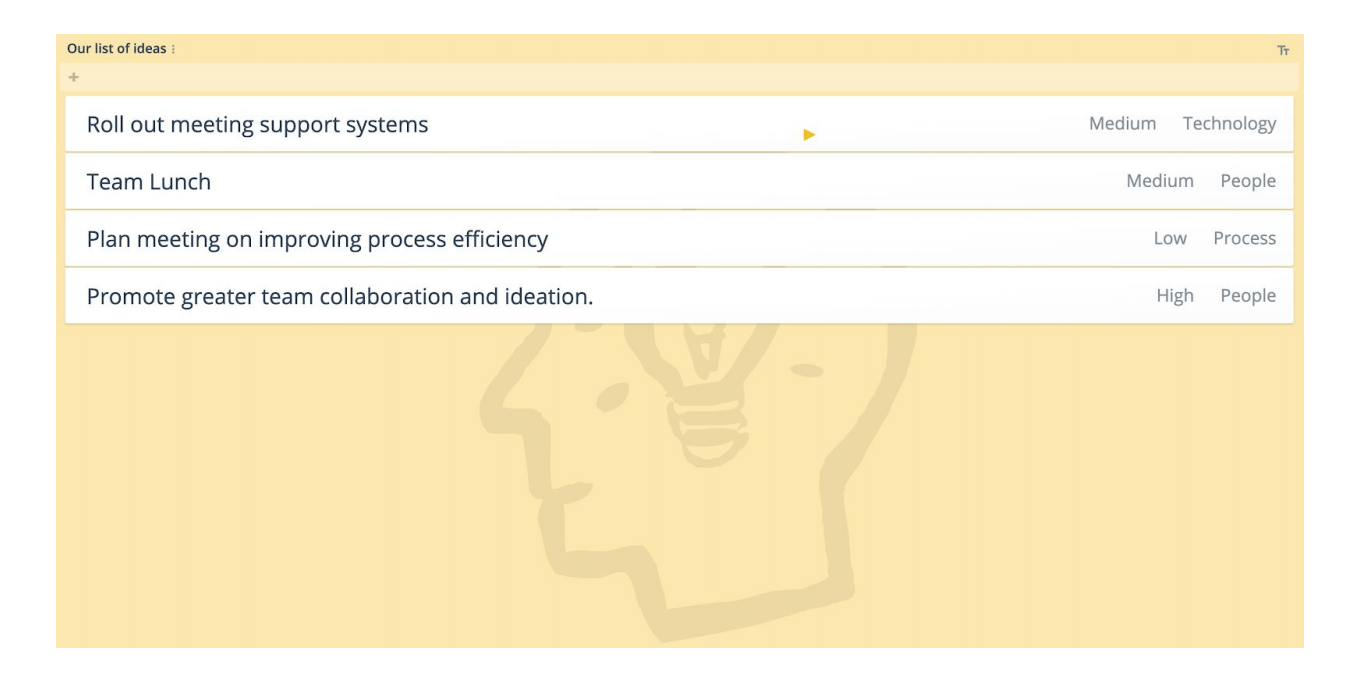Click the Tt text size icon
This screenshot has height=684, width=1358.
pos(1283,50)
